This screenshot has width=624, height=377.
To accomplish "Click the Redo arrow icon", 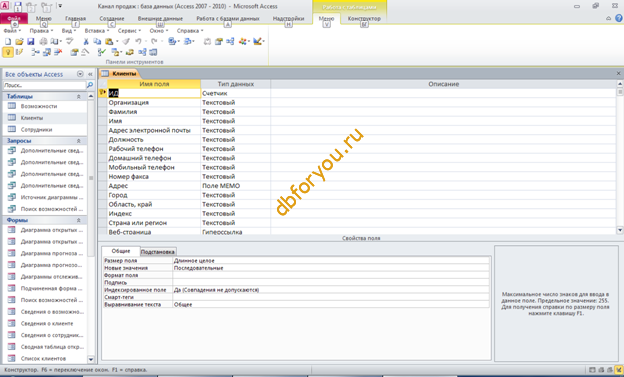I will coord(154,41).
